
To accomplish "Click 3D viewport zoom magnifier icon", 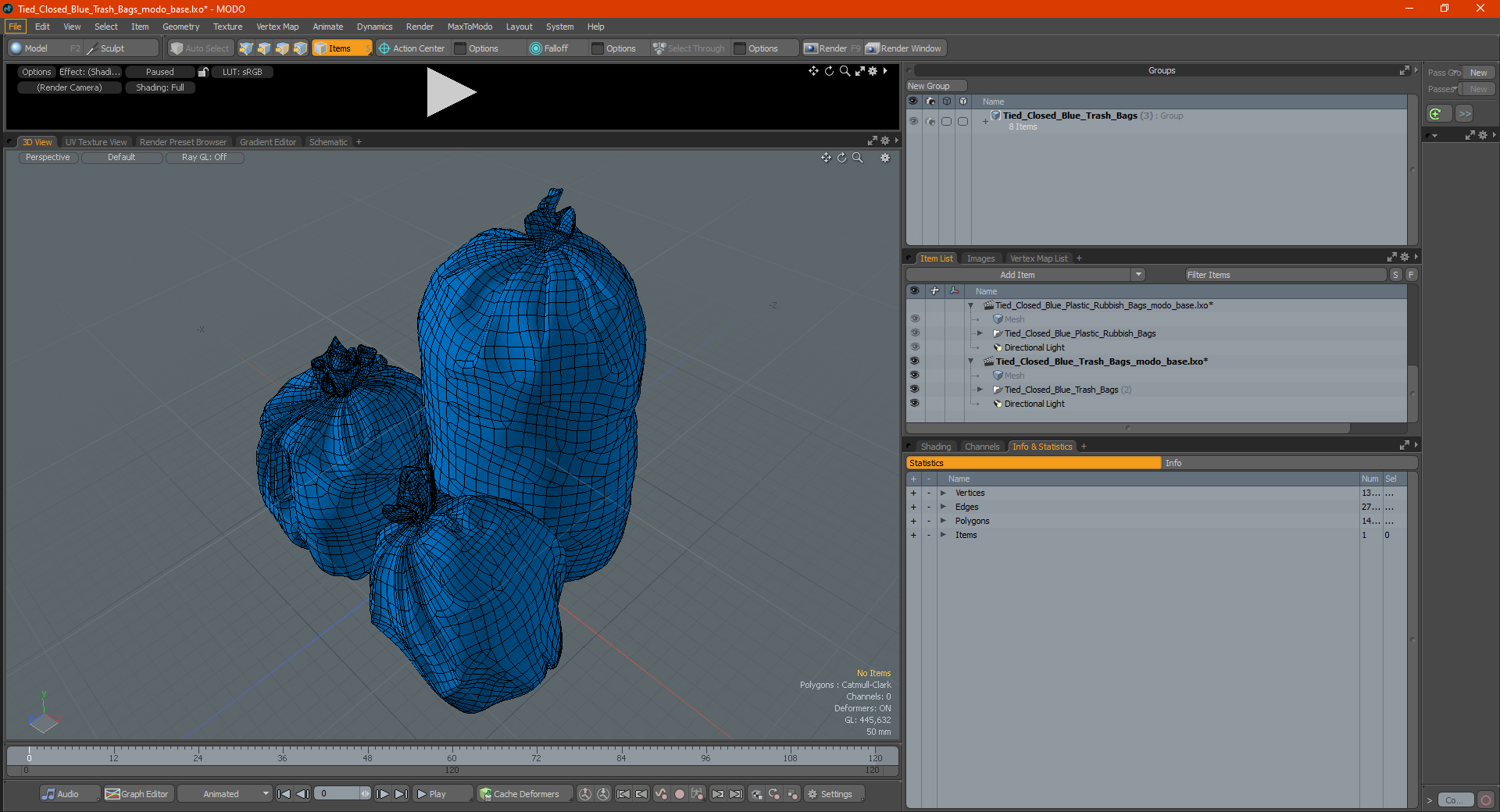I will click(x=857, y=158).
